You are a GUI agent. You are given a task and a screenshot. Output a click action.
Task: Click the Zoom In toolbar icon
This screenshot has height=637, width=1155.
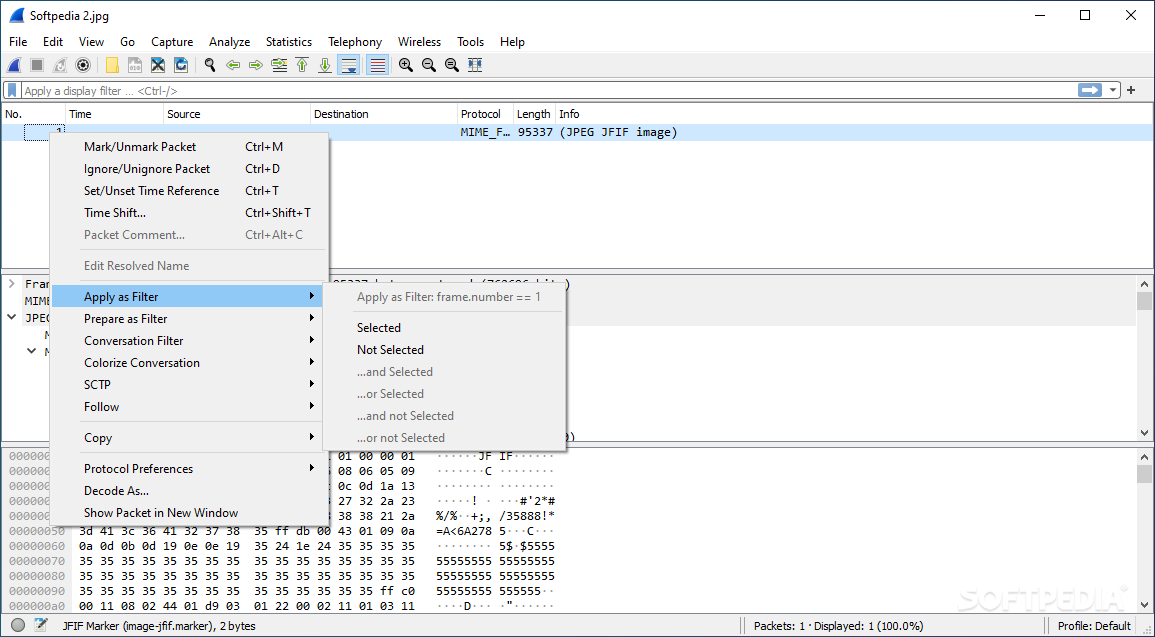(406, 65)
